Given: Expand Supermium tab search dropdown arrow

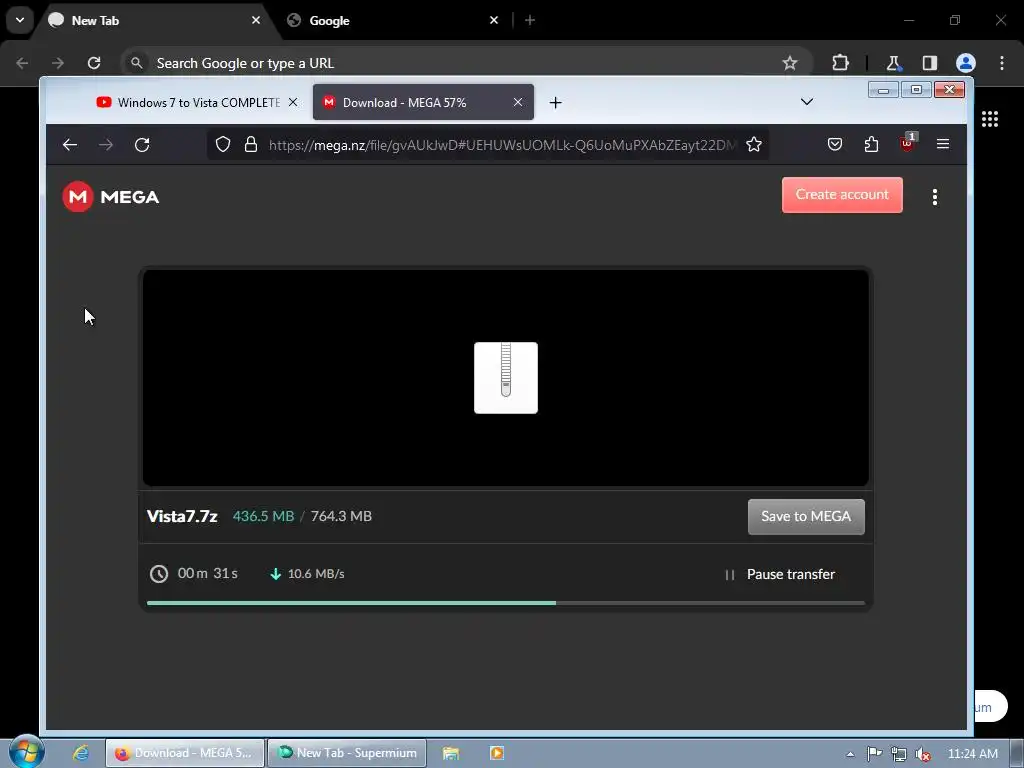Looking at the screenshot, I should tap(20, 20).
